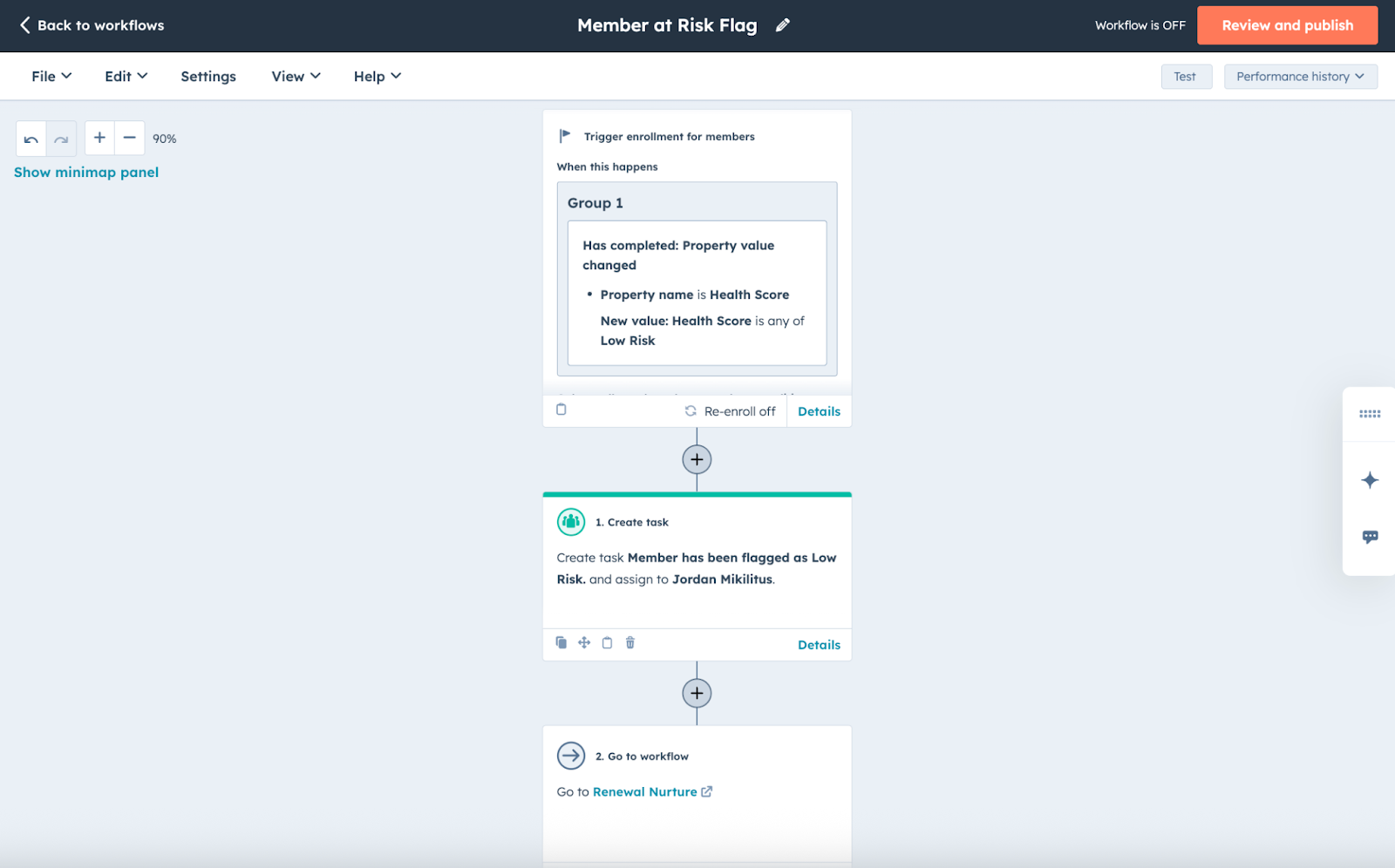1395x868 pixels.
Task: Zoom out with the minus icon
Action: pos(129,138)
